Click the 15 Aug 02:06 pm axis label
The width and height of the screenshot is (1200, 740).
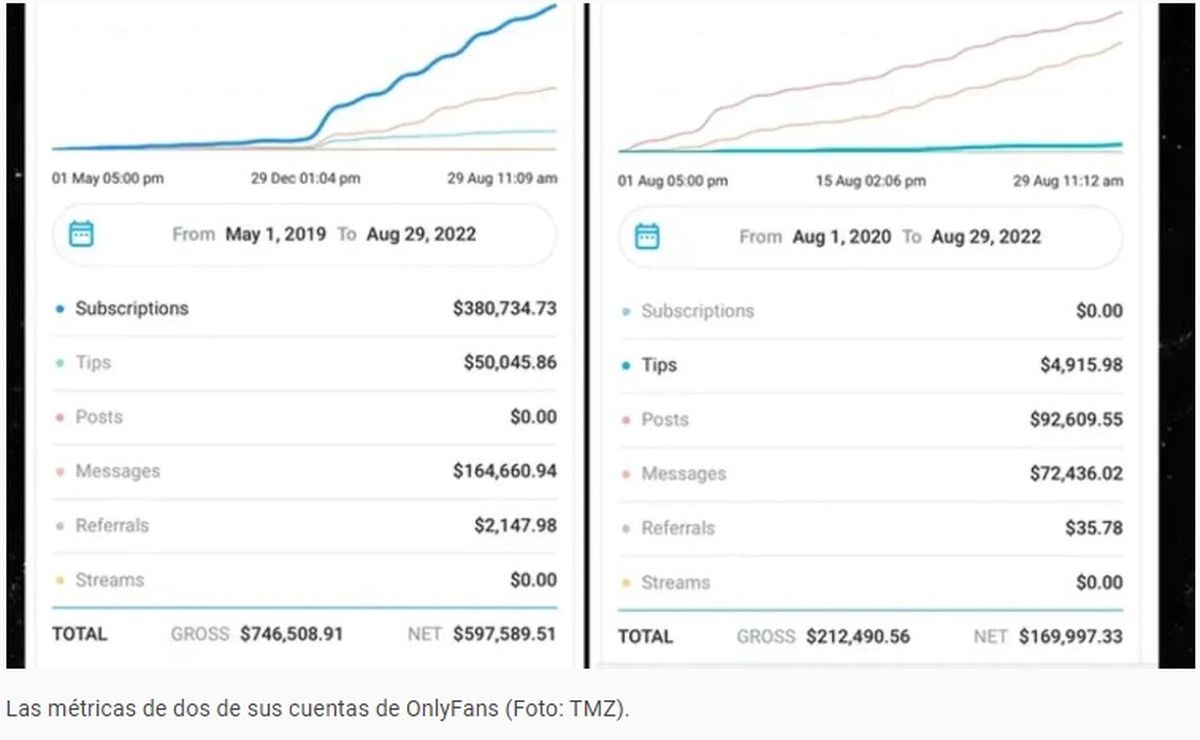pyautogui.click(x=870, y=181)
